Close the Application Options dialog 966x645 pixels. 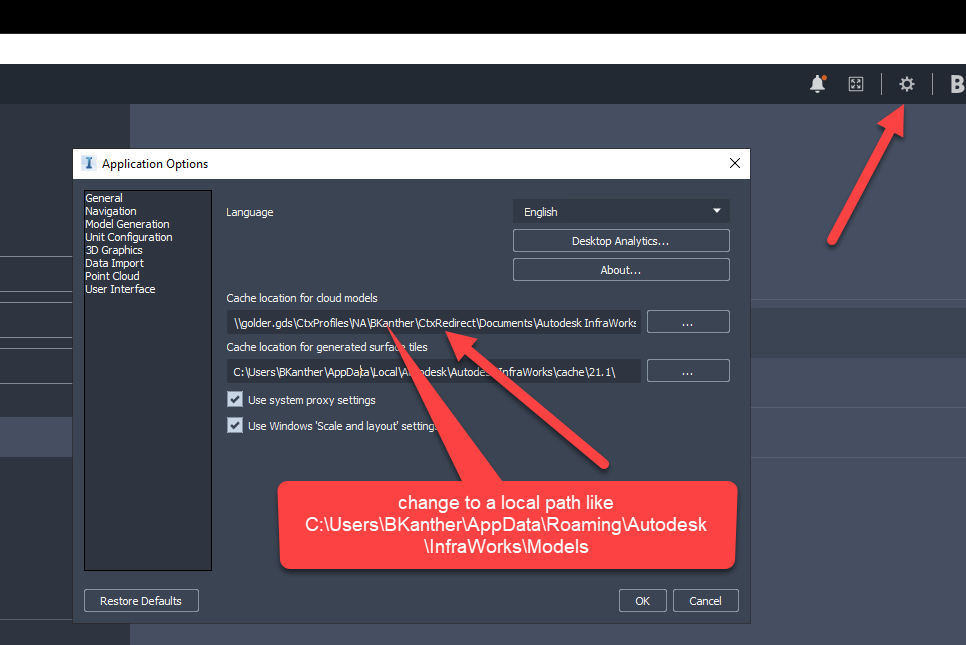(x=734, y=163)
